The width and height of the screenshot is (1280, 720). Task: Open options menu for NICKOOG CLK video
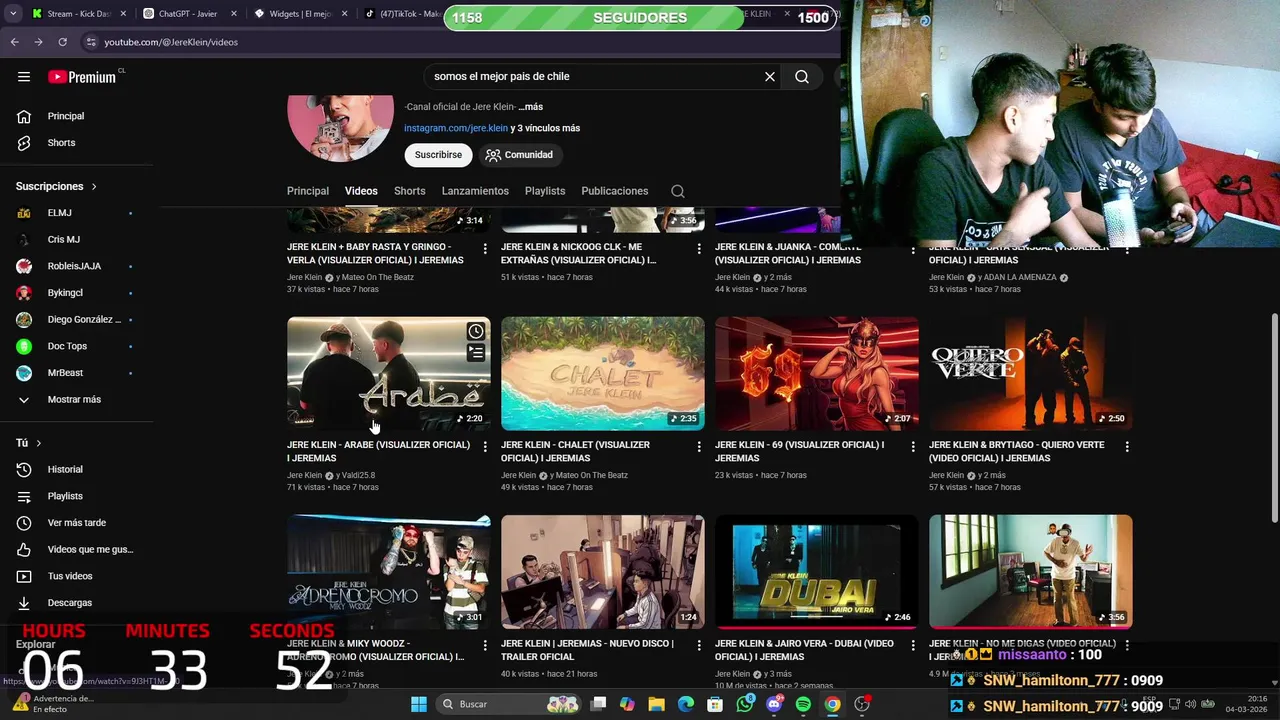[x=699, y=249]
